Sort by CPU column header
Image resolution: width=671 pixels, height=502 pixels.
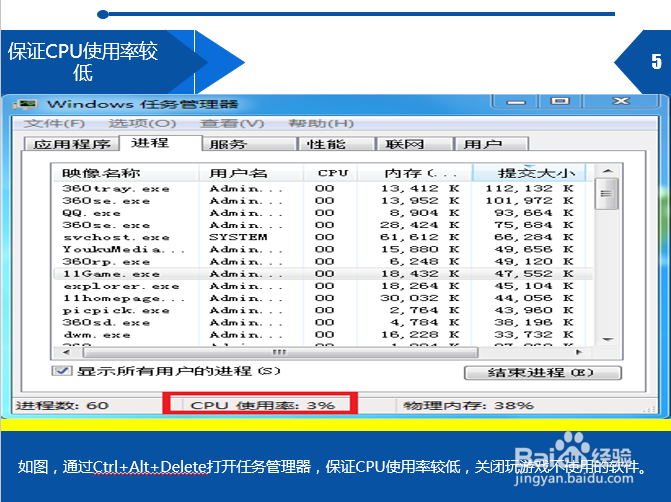(x=330, y=173)
